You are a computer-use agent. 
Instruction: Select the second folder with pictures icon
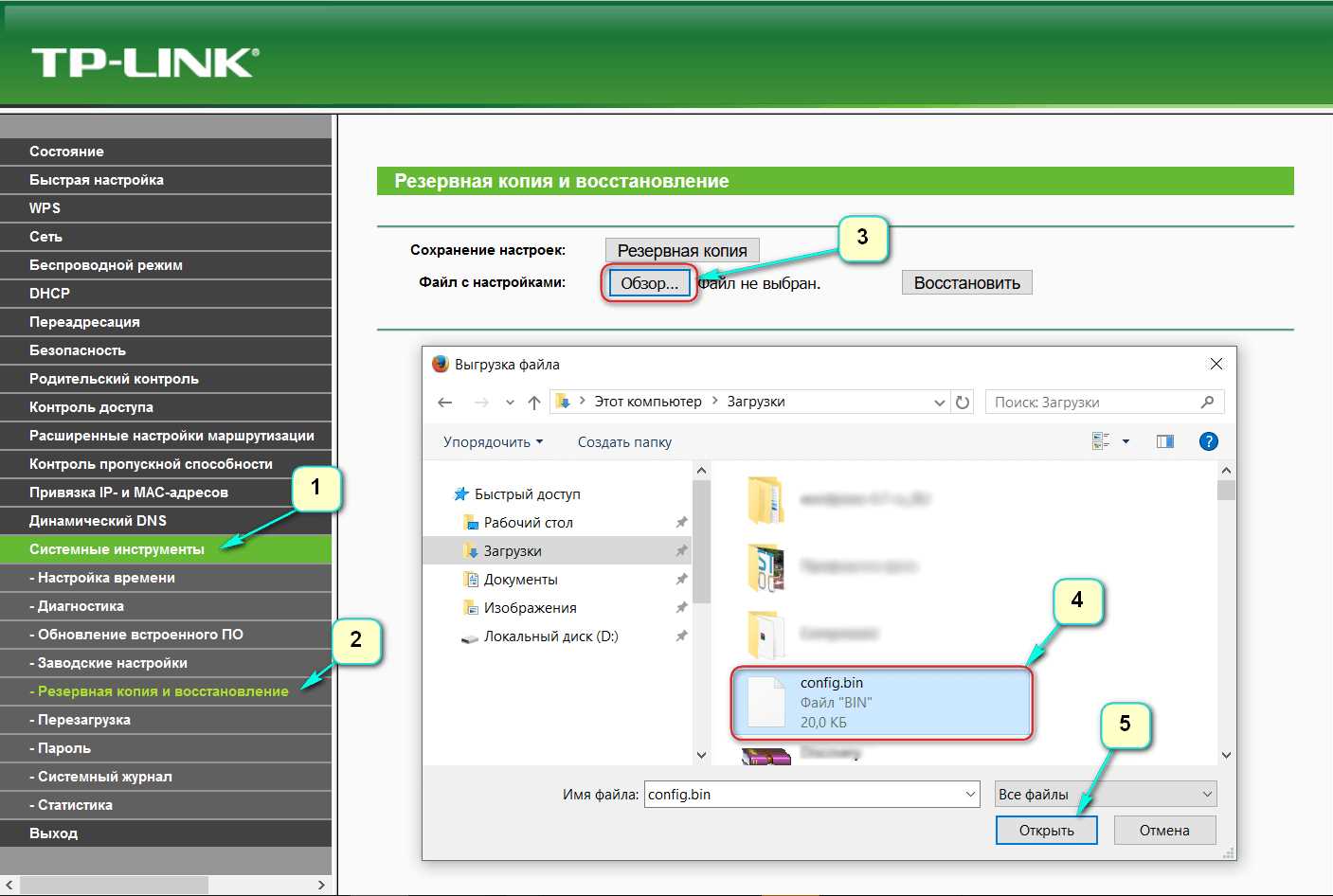click(834, 566)
